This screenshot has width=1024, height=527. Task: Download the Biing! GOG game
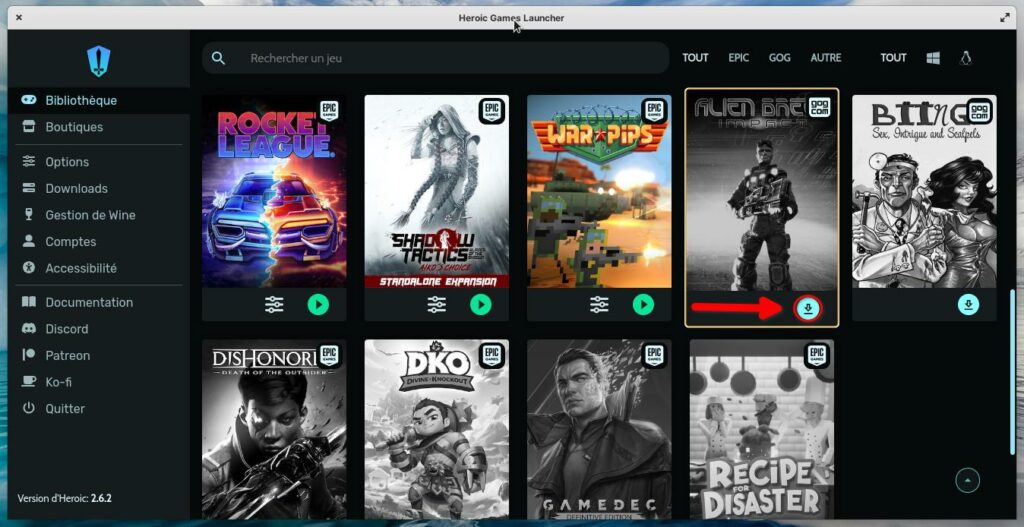point(968,305)
